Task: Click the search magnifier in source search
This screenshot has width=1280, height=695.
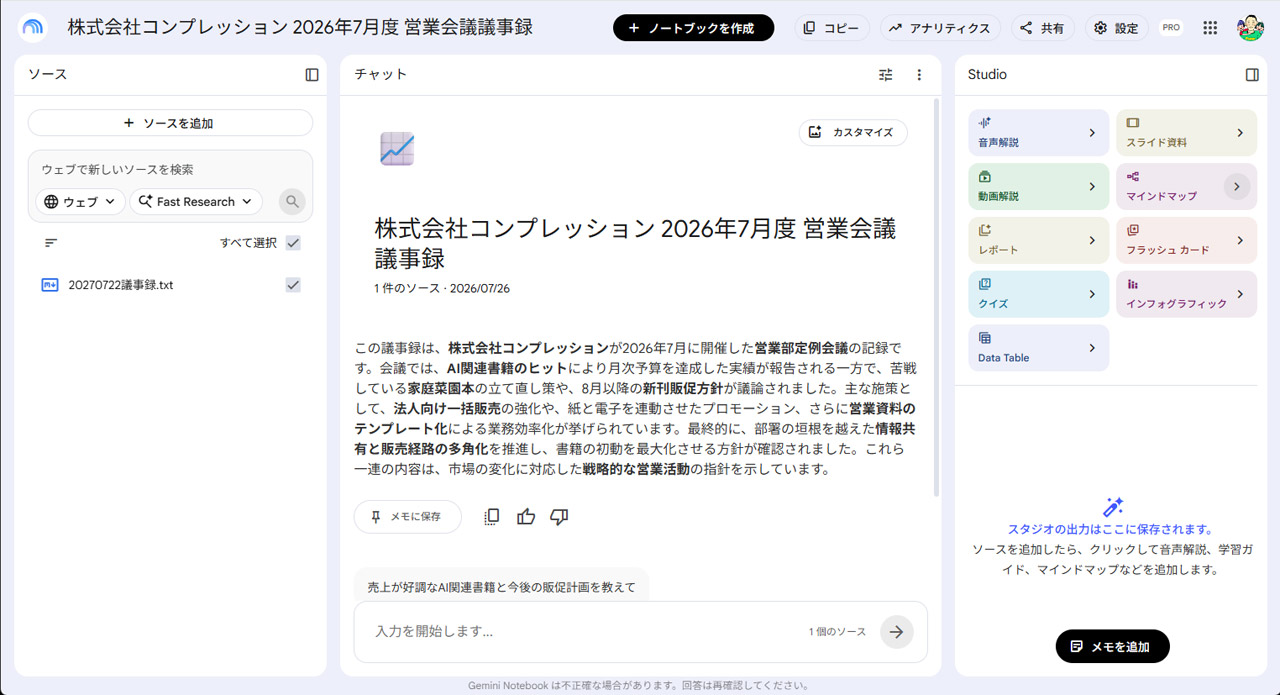Action: pos(292,202)
